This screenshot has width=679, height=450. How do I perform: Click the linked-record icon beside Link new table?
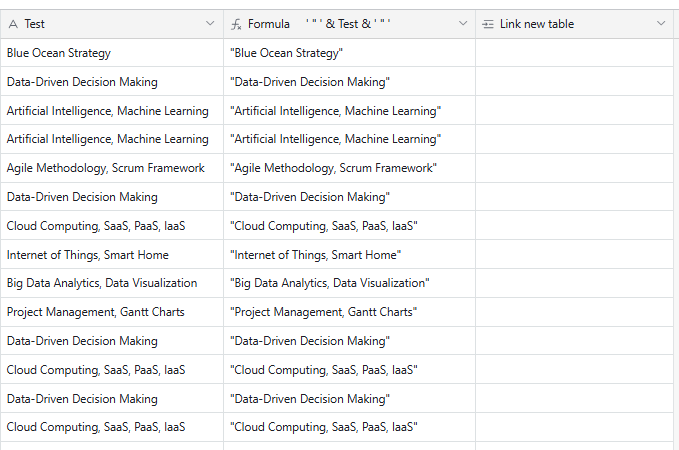click(488, 24)
